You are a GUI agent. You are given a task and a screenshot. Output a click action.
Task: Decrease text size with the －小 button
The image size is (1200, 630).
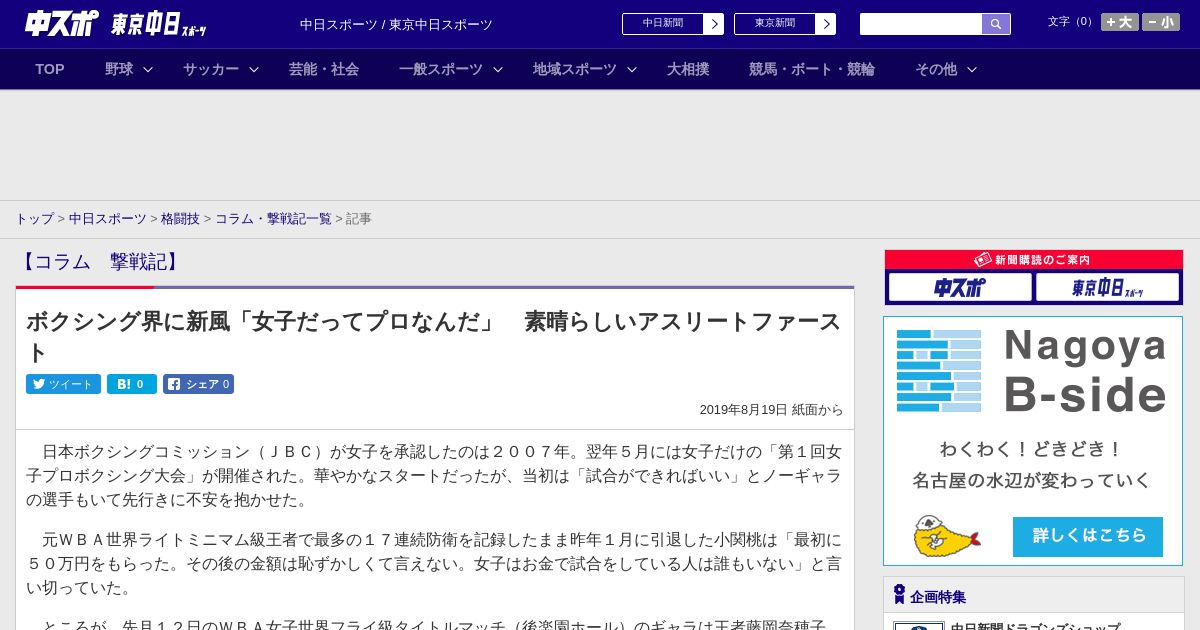click(x=1161, y=22)
